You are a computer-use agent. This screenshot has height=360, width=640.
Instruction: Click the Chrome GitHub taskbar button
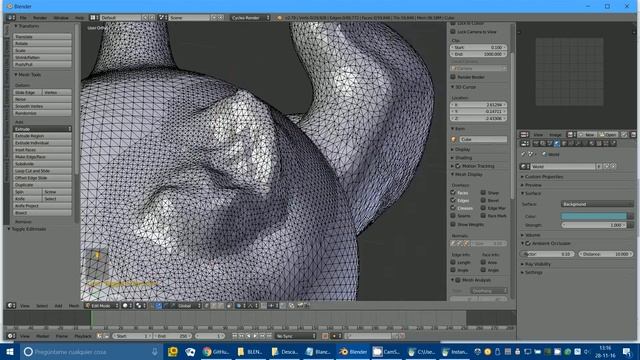click(216, 351)
